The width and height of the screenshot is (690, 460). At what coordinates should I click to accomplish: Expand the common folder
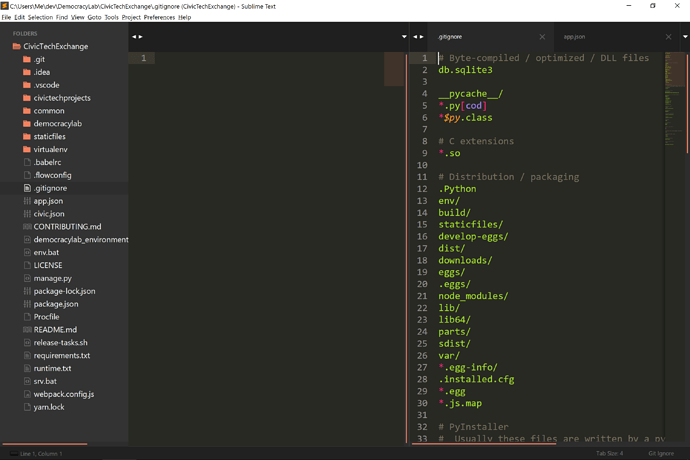pyautogui.click(x=27, y=110)
